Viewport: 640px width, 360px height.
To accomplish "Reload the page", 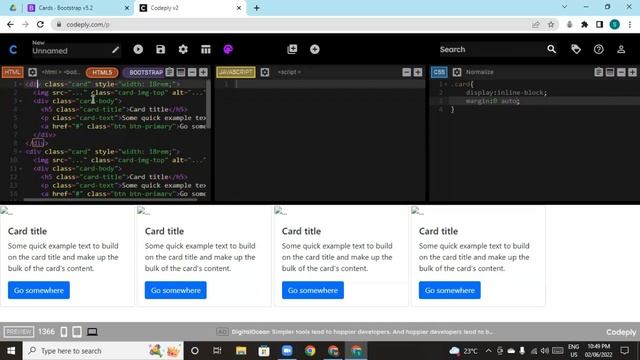I will click(x=40, y=24).
